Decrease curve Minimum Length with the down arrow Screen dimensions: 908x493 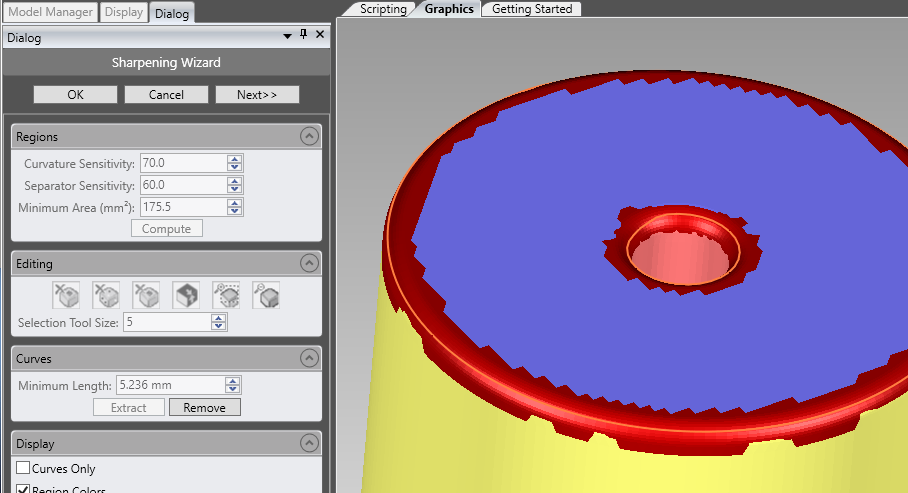click(x=232, y=389)
